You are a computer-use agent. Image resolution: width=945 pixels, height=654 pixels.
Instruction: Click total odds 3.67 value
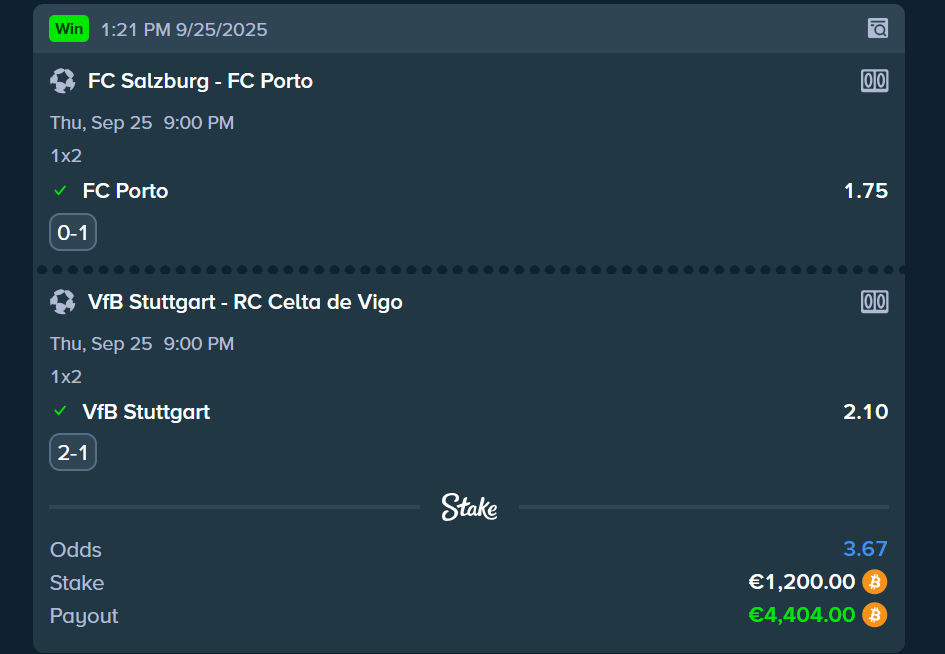click(865, 549)
